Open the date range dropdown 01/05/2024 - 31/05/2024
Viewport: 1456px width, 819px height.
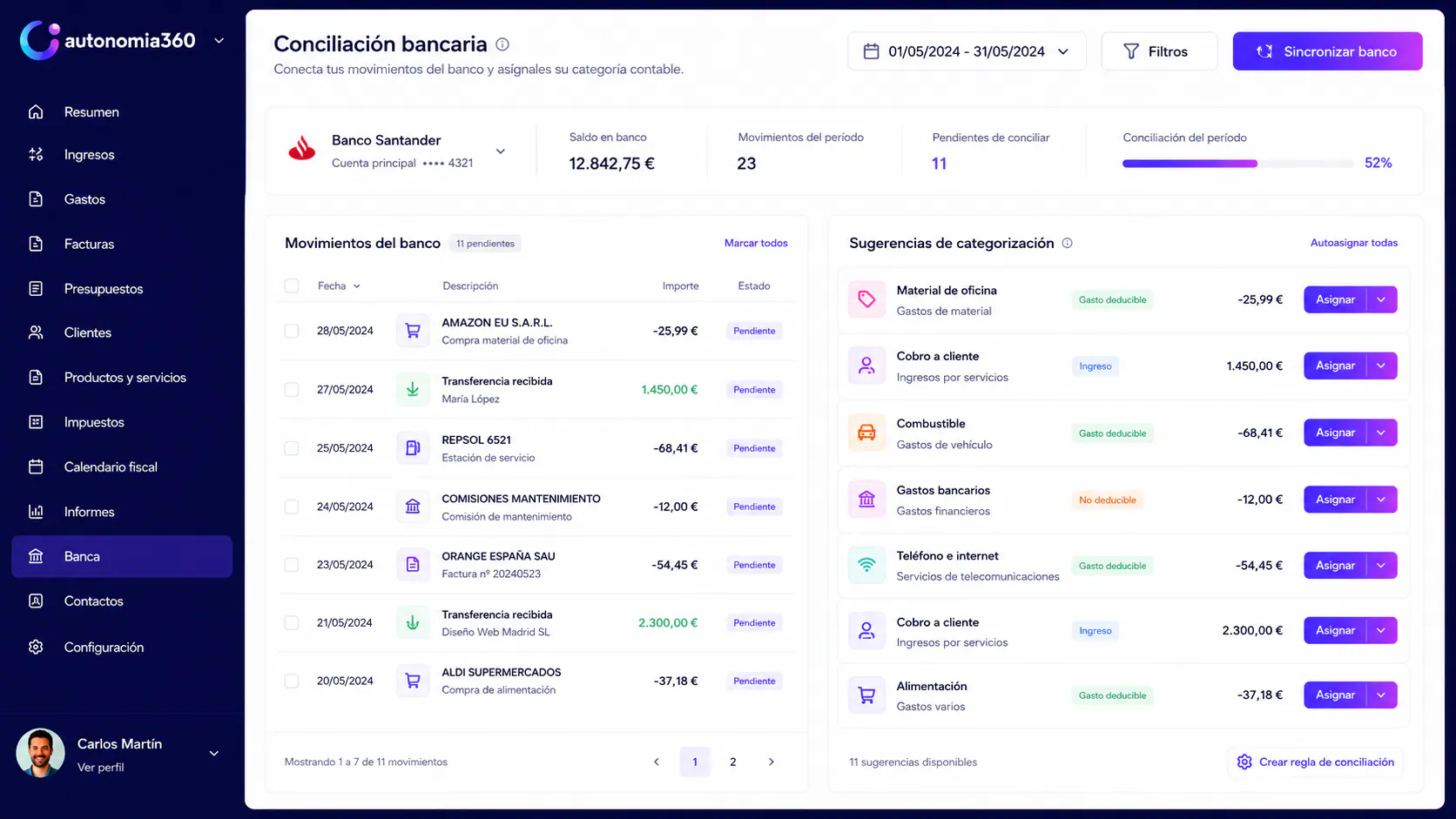pos(967,51)
